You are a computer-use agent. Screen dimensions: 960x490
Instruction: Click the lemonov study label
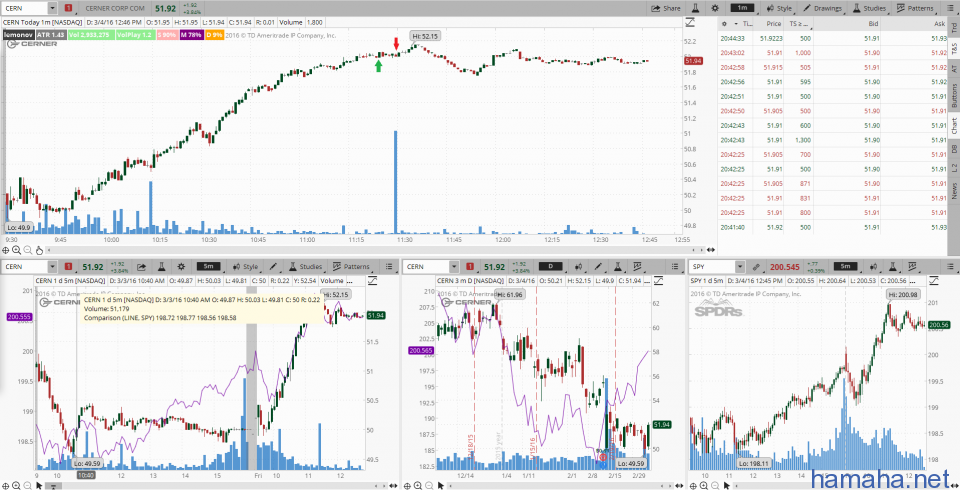(x=18, y=36)
